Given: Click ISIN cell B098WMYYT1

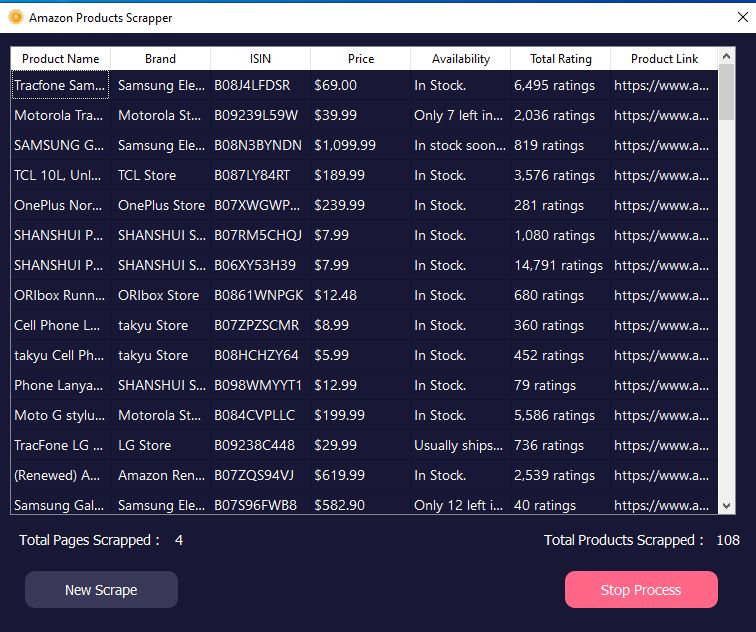Looking at the screenshot, I should [x=260, y=385].
